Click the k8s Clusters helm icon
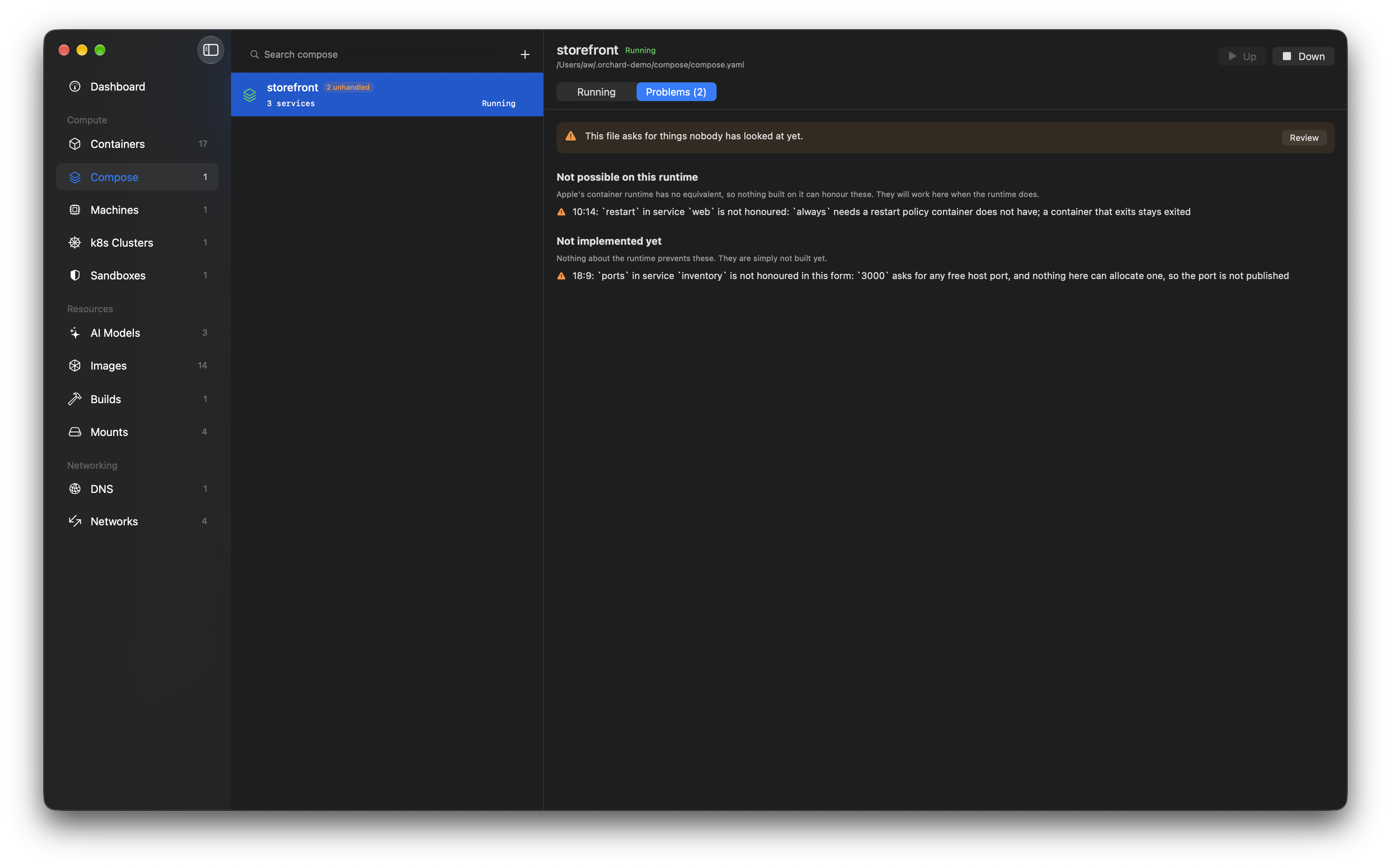 [x=75, y=243]
